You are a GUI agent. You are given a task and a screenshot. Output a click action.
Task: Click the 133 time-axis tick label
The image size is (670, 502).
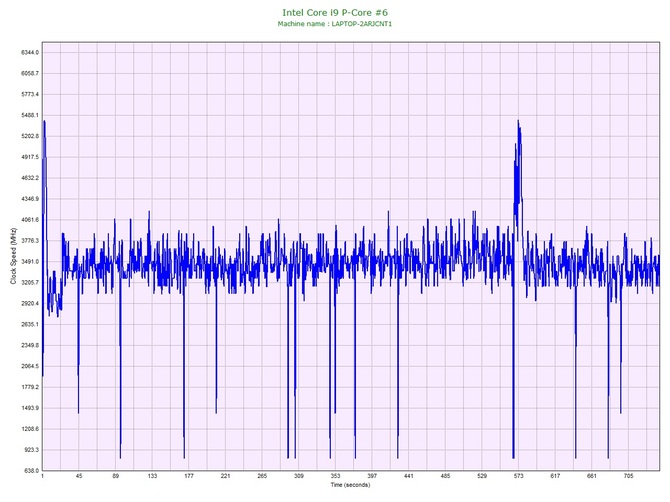click(152, 476)
